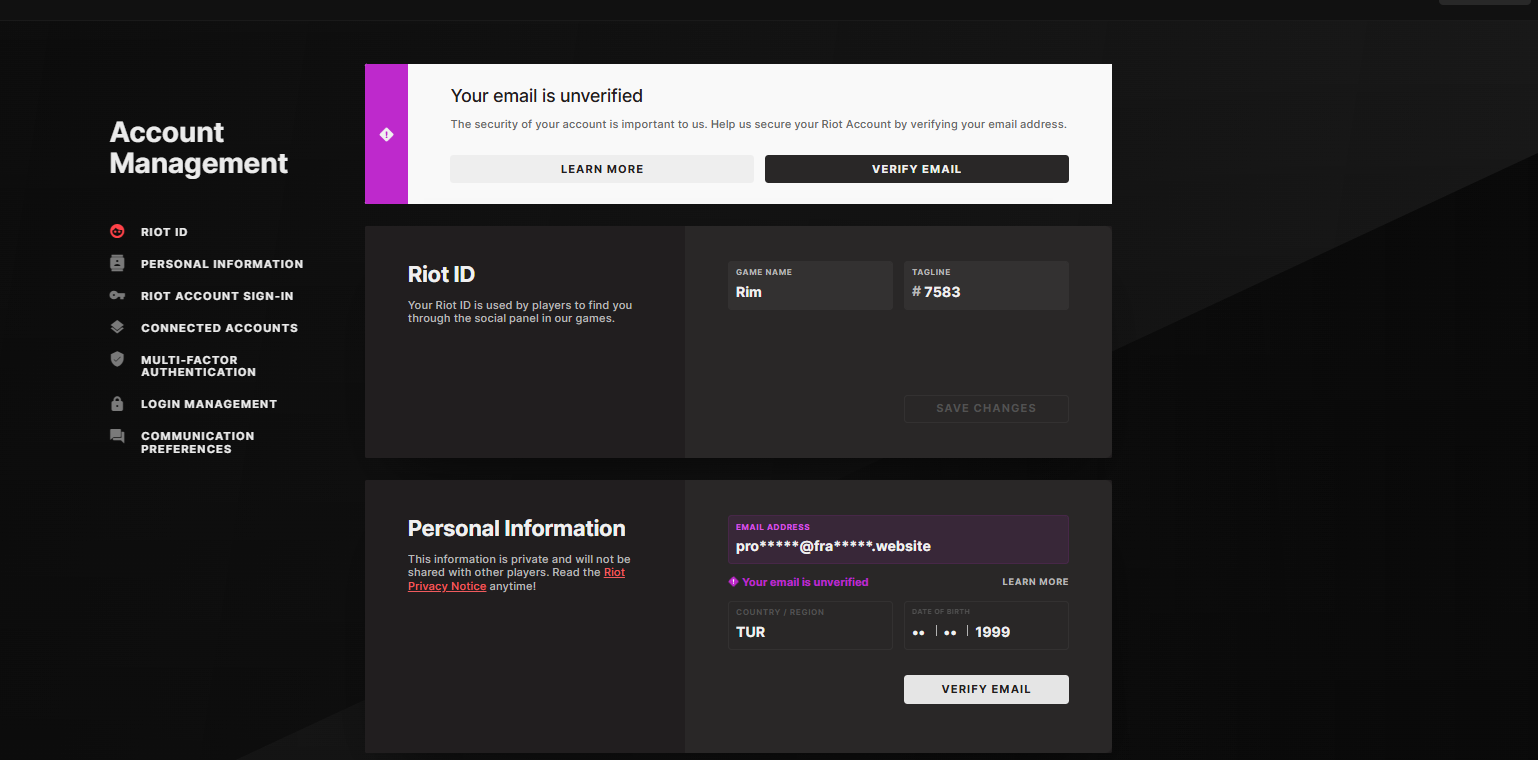Click the black Verify Email banner button
This screenshot has width=1538, height=760.
(917, 169)
